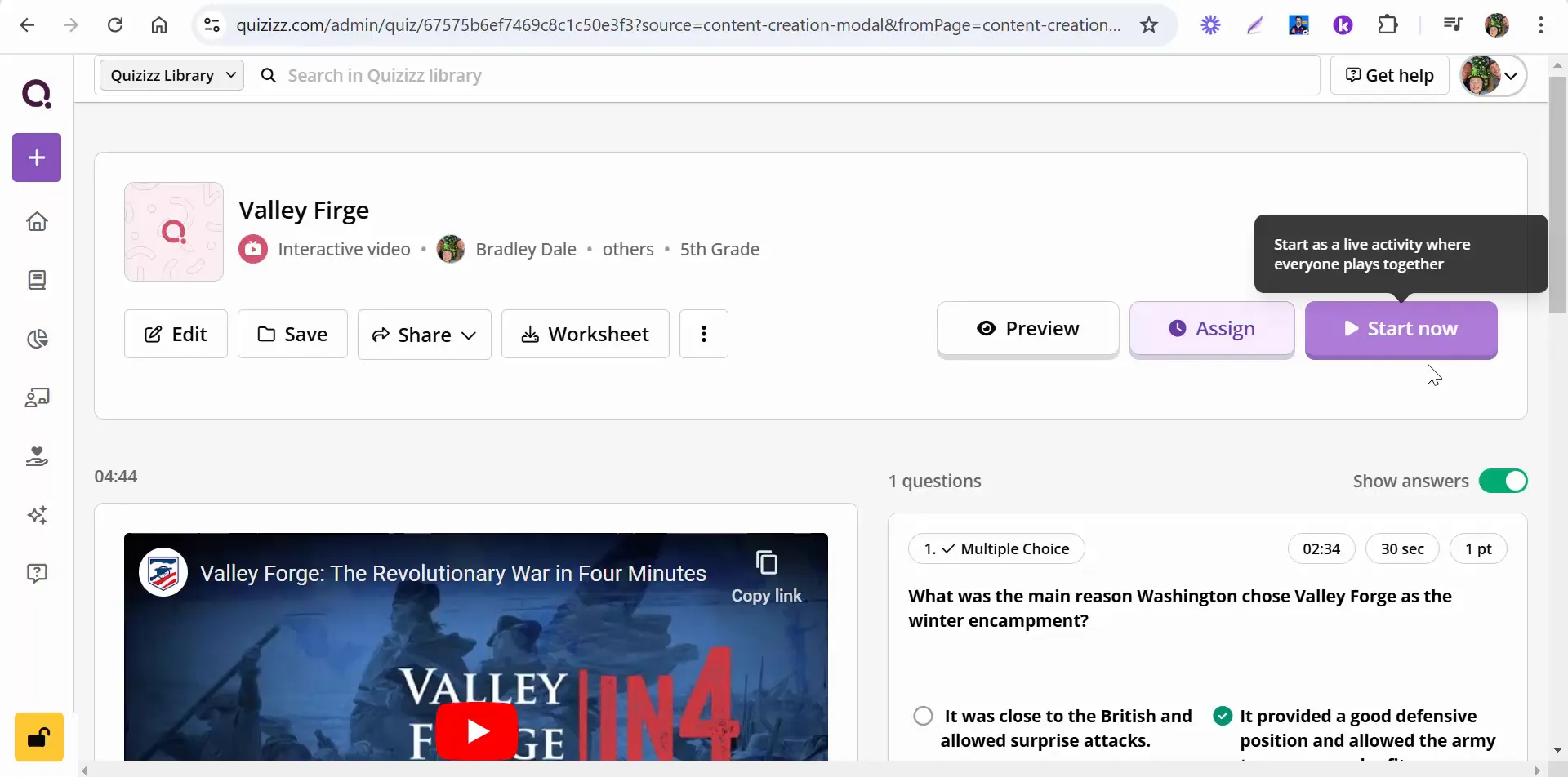Viewport: 1568px width, 777px height.
Task: Open the Valley Forge video title link
Action: pos(453,573)
